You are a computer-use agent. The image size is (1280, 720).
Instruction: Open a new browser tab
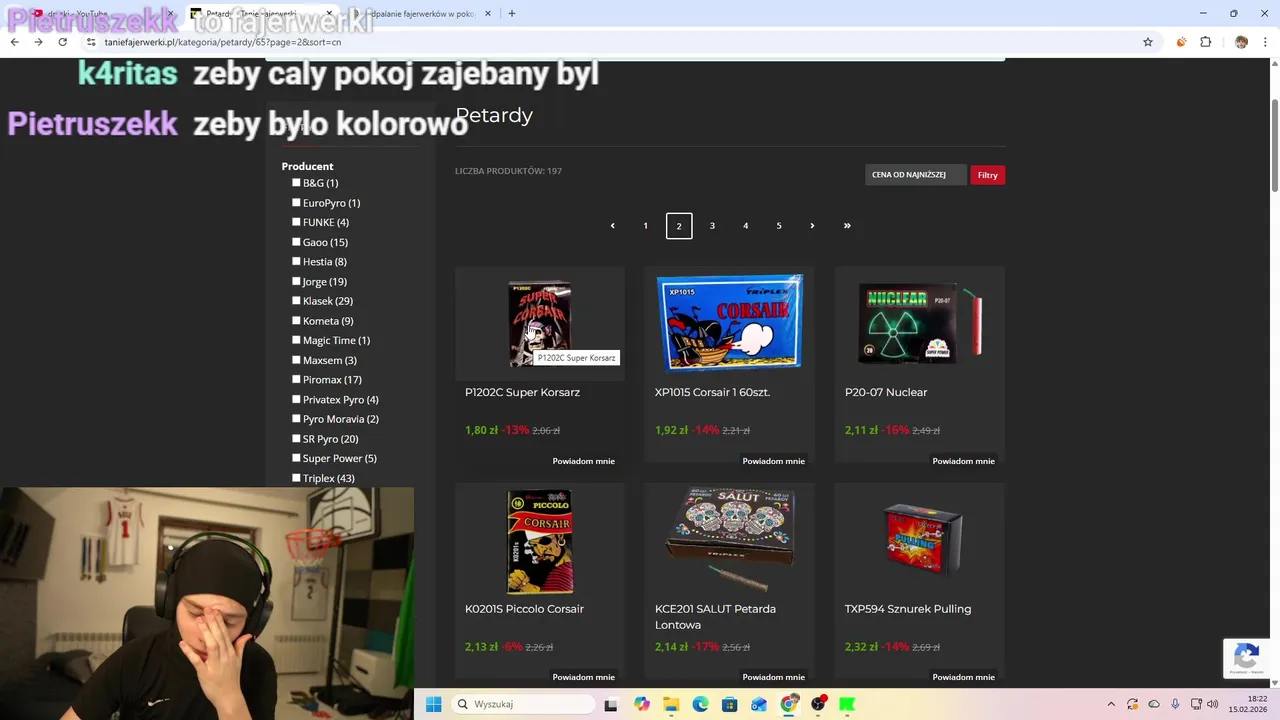click(x=511, y=14)
